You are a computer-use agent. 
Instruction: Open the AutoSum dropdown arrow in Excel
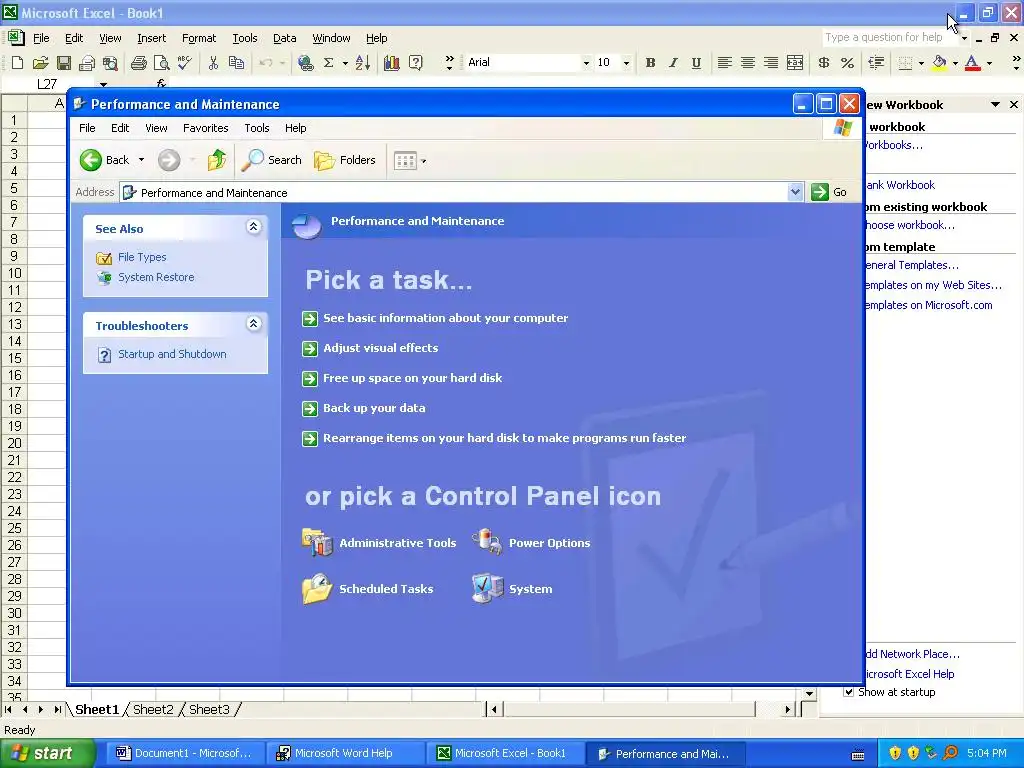[345, 63]
